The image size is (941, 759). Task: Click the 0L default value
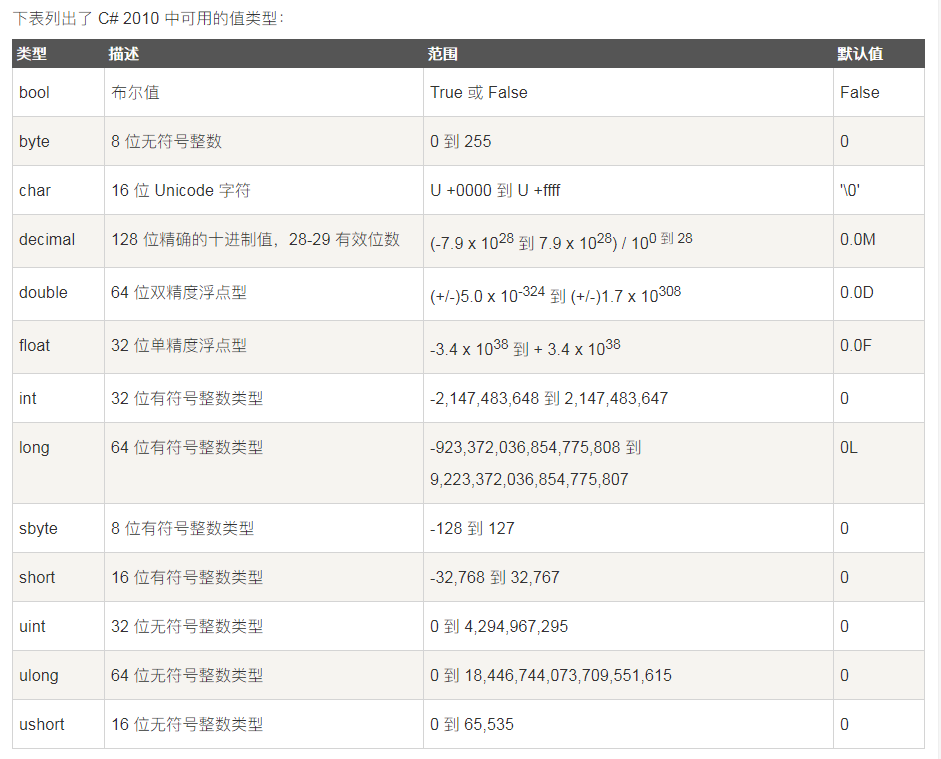click(849, 448)
